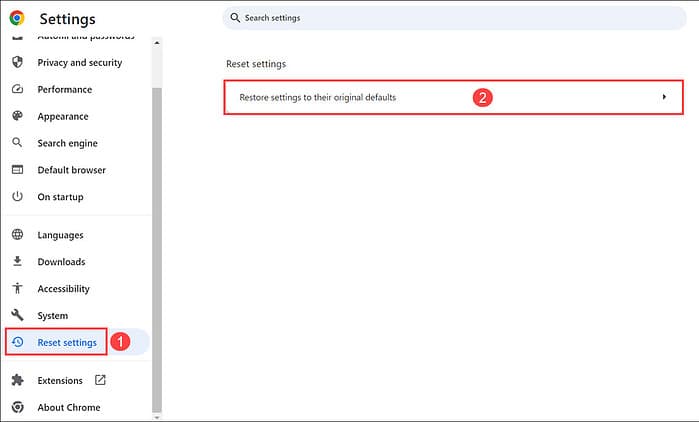Click the Appearance palette icon
This screenshot has width=699, height=422.
(x=17, y=116)
